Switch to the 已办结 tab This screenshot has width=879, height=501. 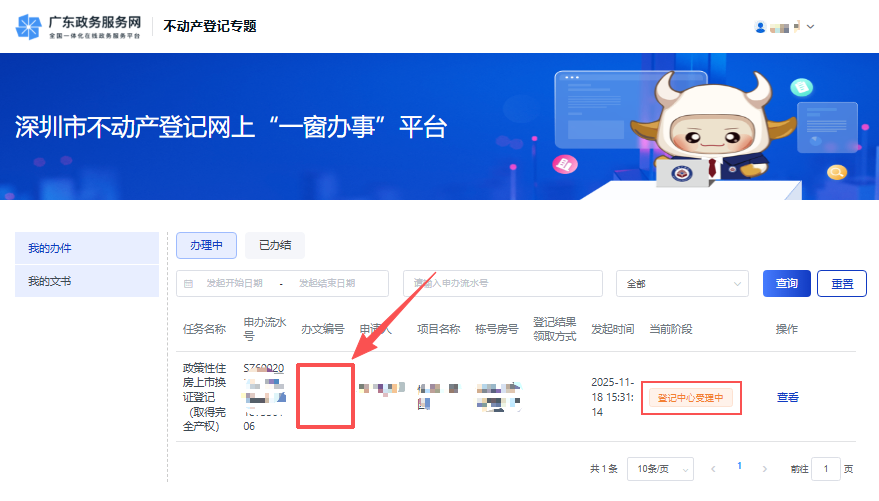[275, 245]
